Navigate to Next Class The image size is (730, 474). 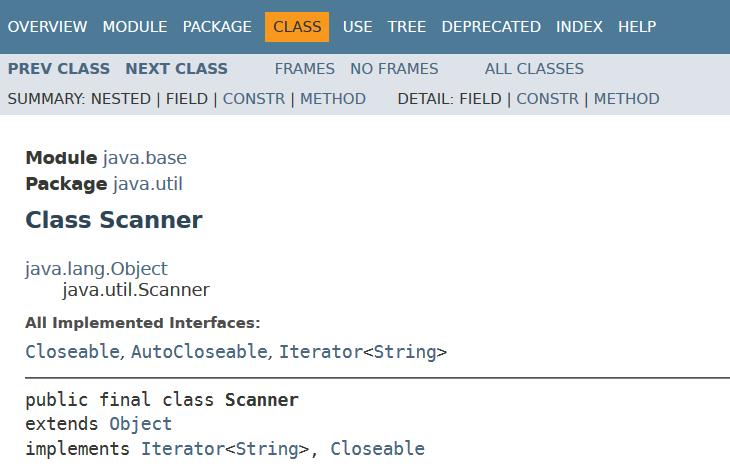(176, 69)
